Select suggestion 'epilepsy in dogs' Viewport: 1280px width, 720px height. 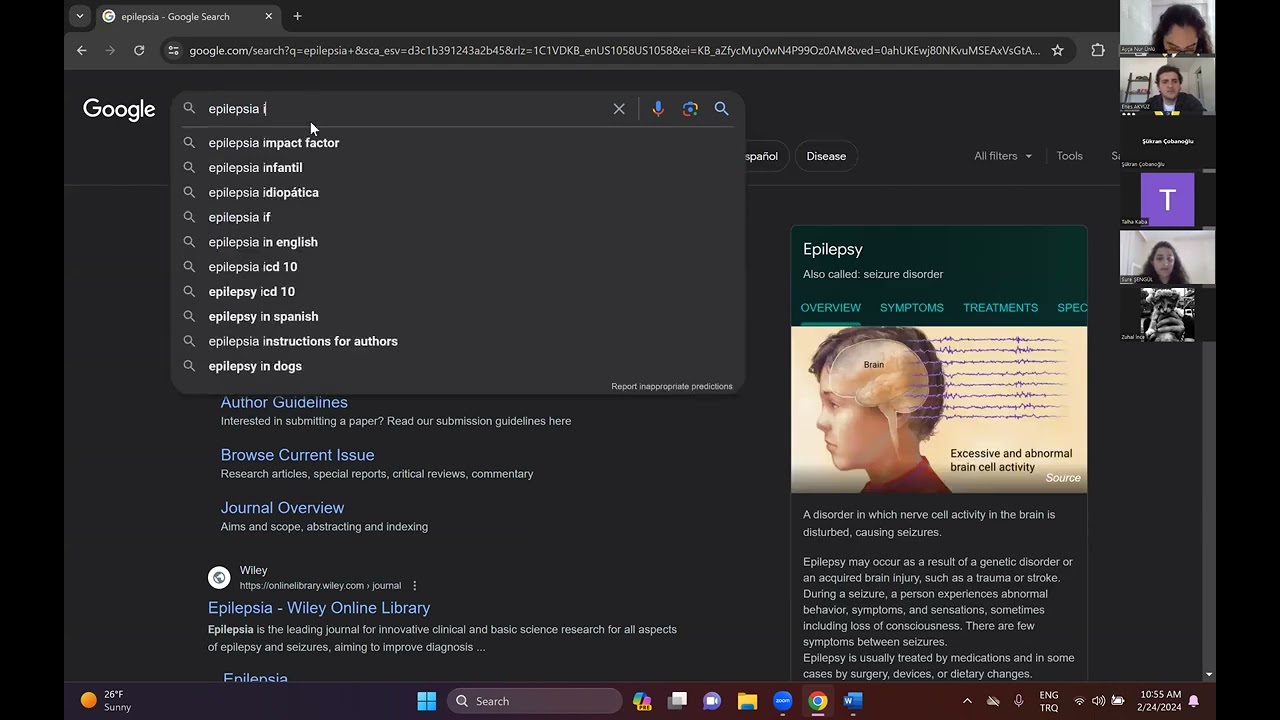[x=458, y=366]
